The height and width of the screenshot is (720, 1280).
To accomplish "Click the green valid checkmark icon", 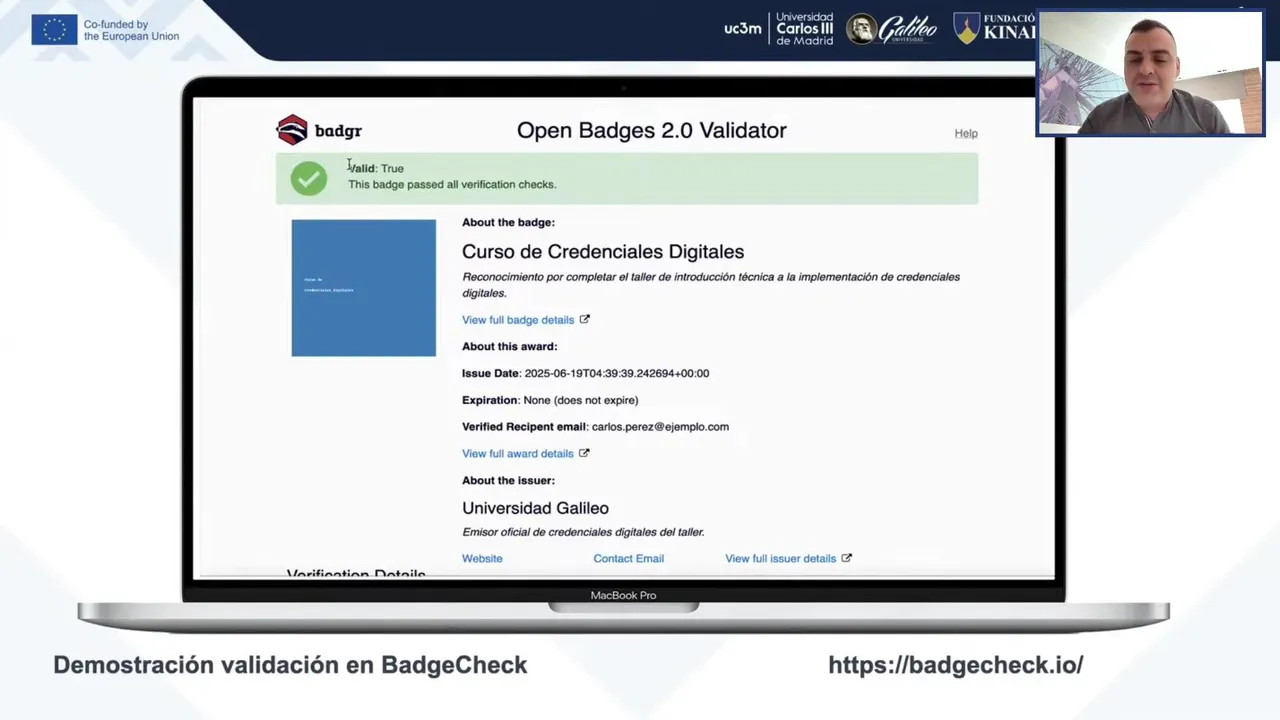I will [x=309, y=178].
